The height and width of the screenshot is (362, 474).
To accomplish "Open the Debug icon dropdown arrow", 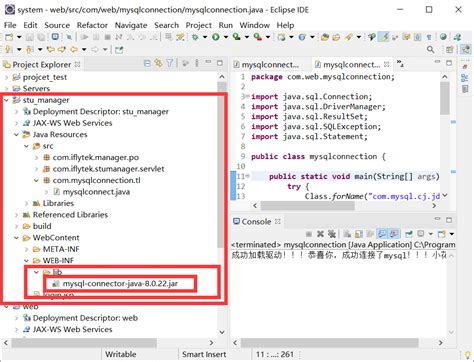I will tap(205, 37).
